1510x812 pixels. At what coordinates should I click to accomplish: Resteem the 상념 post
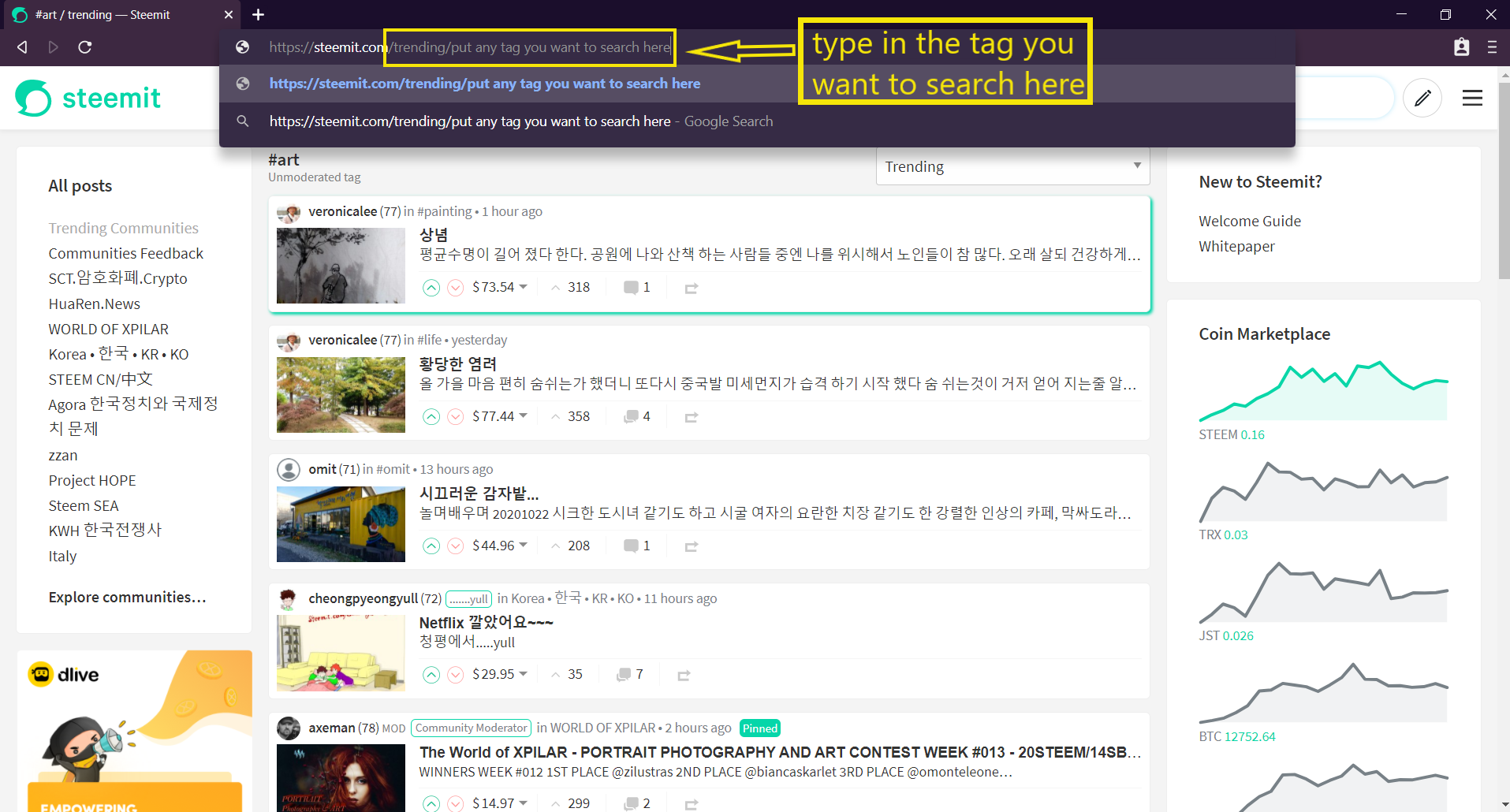[x=692, y=289]
